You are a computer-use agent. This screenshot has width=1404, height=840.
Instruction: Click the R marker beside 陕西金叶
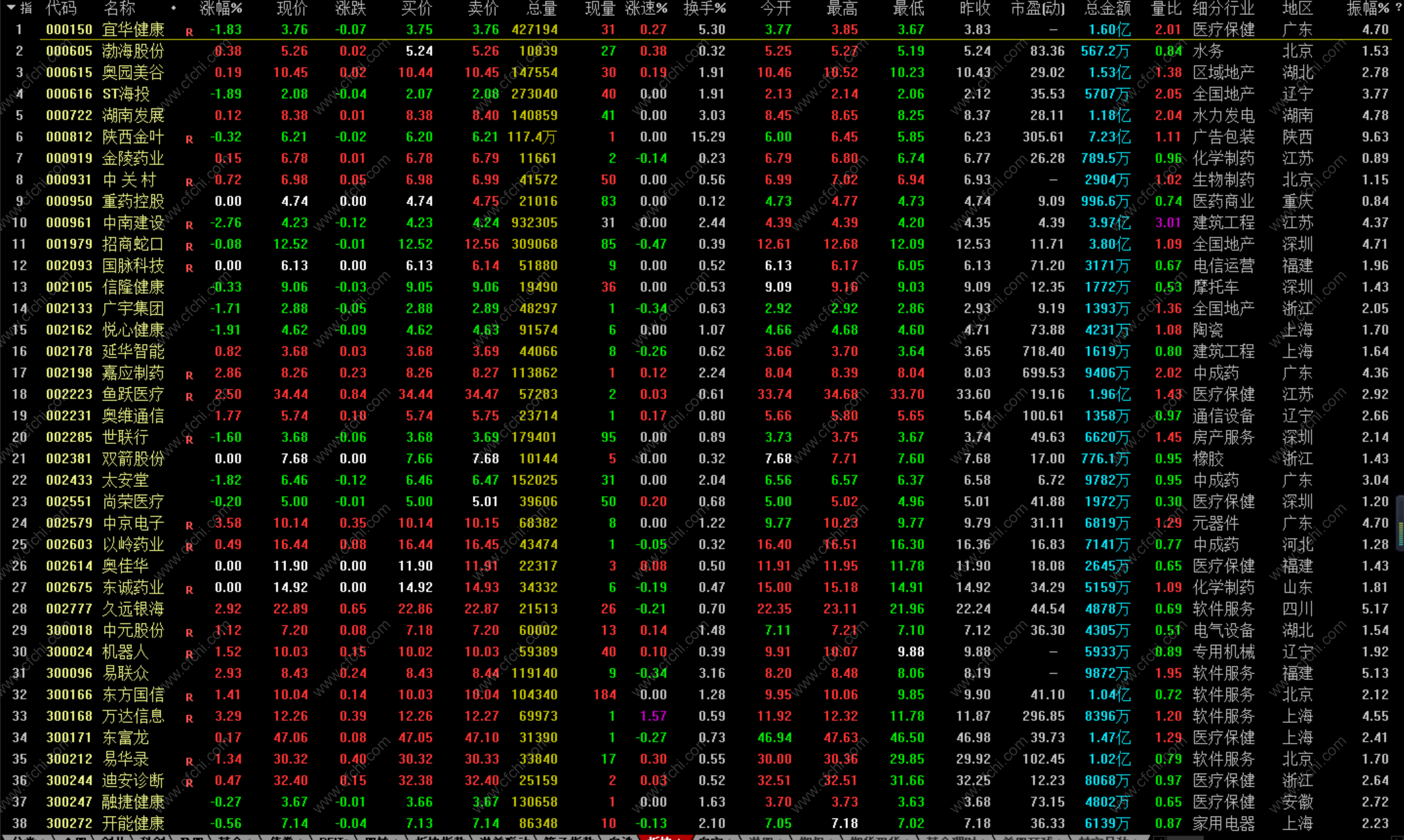coord(189,139)
